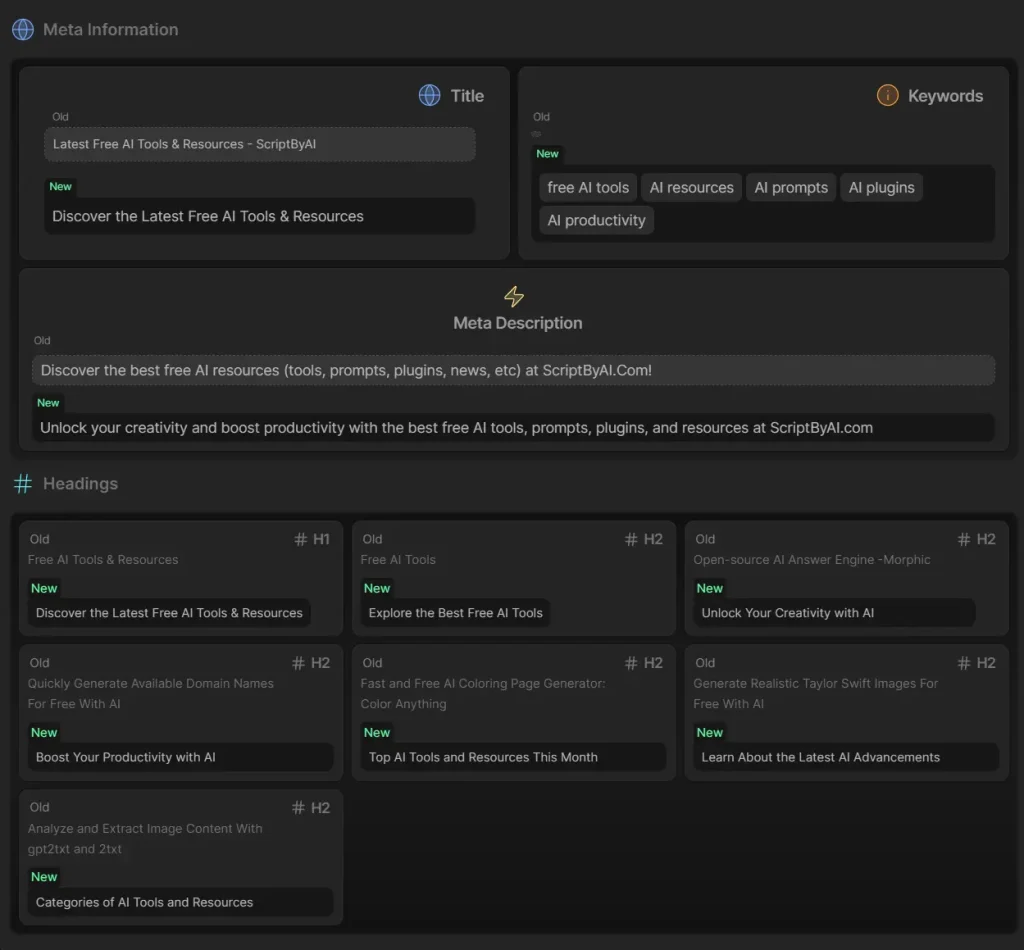Screen dimensions: 1024x950
Task: Click the old meta description field
Action: click(513, 369)
